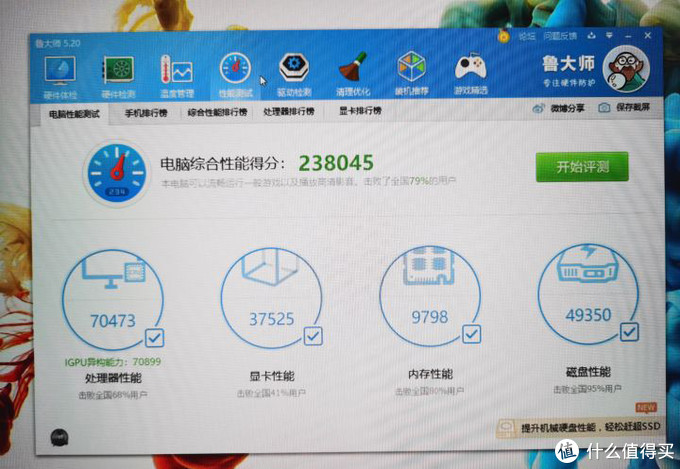The image size is (680, 469).
Task: Toggle the 显卡性能 test checkbox
Action: (313, 336)
